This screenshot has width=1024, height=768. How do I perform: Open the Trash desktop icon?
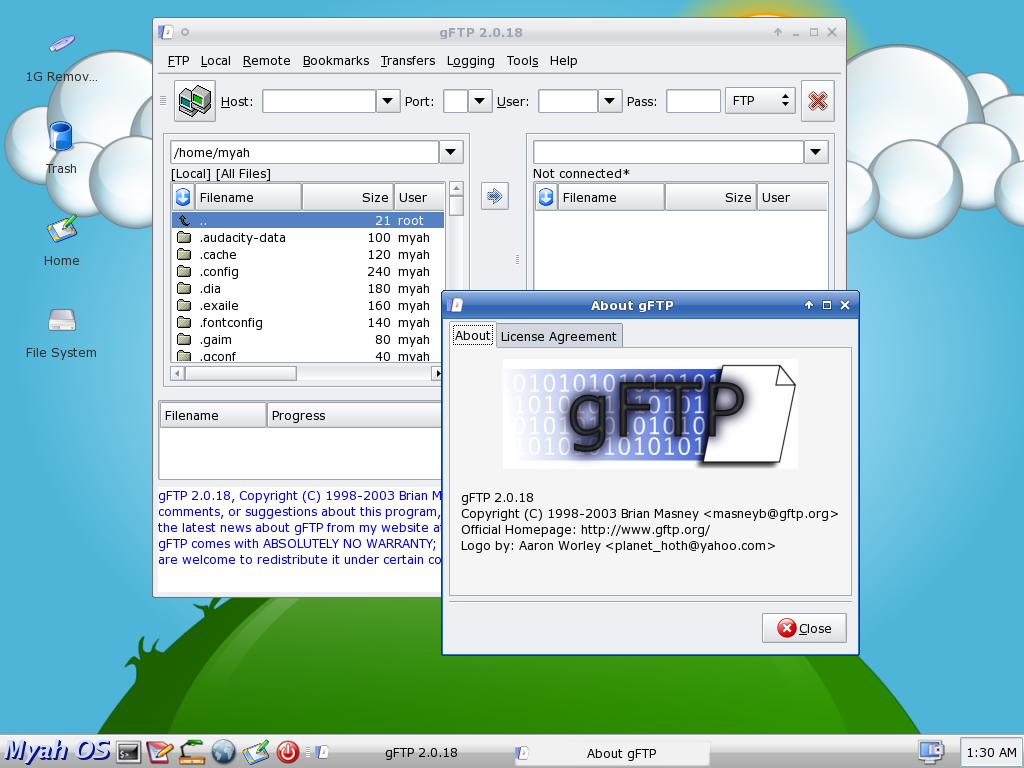[61, 137]
